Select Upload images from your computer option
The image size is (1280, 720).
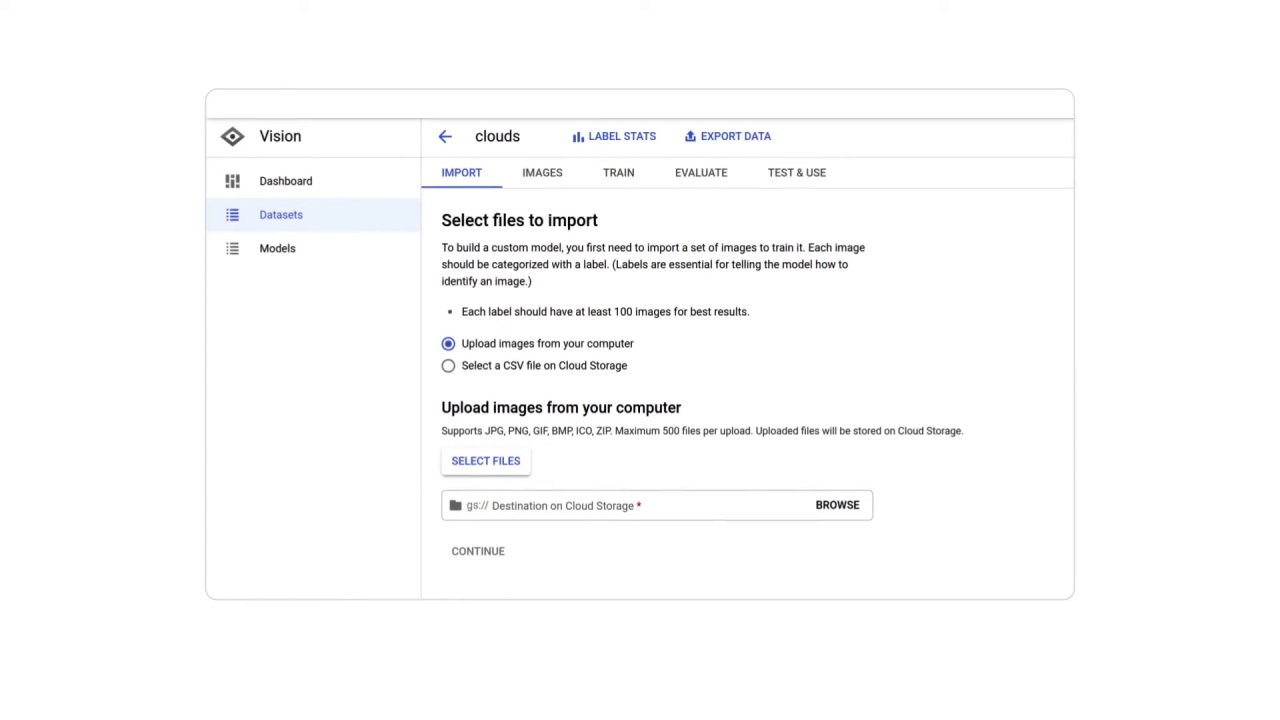(x=448, y=344)
